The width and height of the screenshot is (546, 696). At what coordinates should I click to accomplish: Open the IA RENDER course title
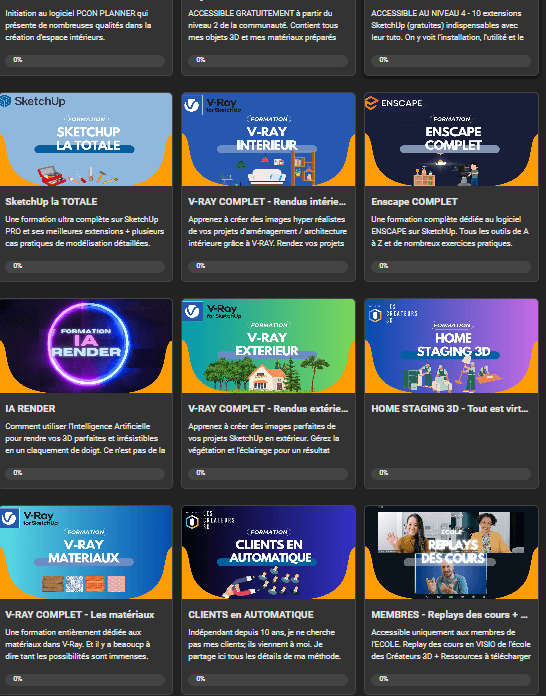[x=30, y=408]
